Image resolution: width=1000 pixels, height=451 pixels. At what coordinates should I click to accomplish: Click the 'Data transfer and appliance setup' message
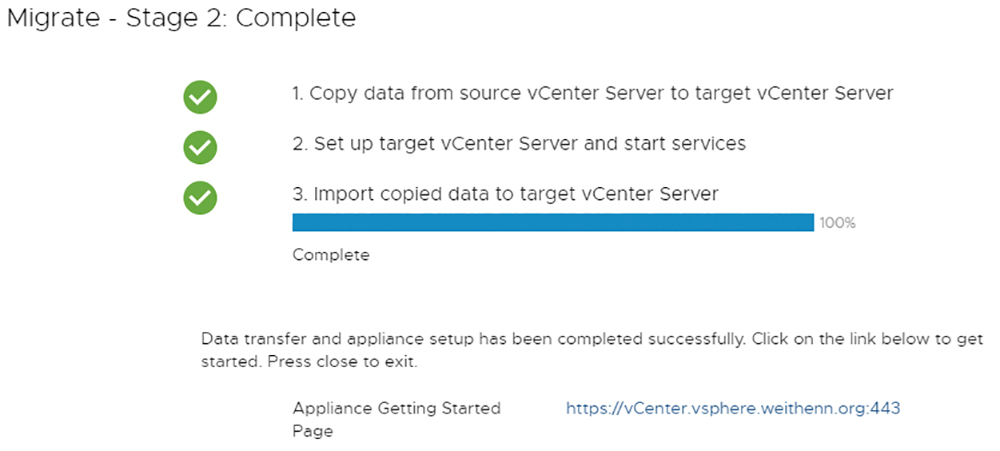472,339
